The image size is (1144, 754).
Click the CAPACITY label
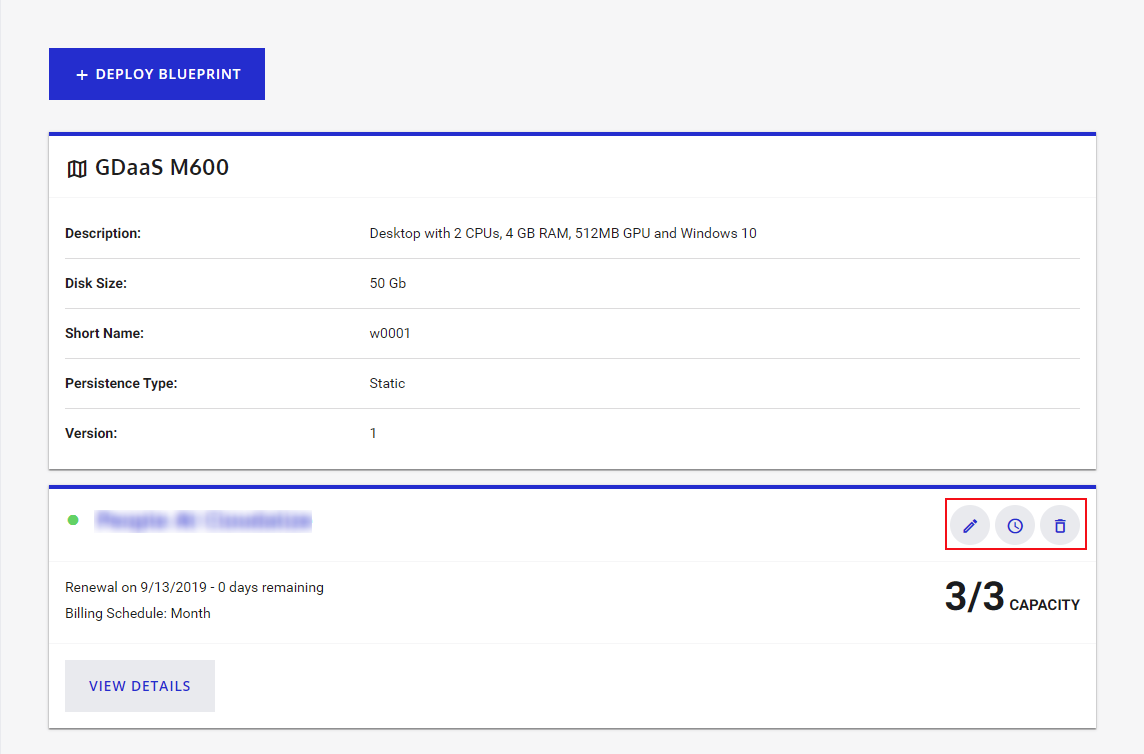1044,605
